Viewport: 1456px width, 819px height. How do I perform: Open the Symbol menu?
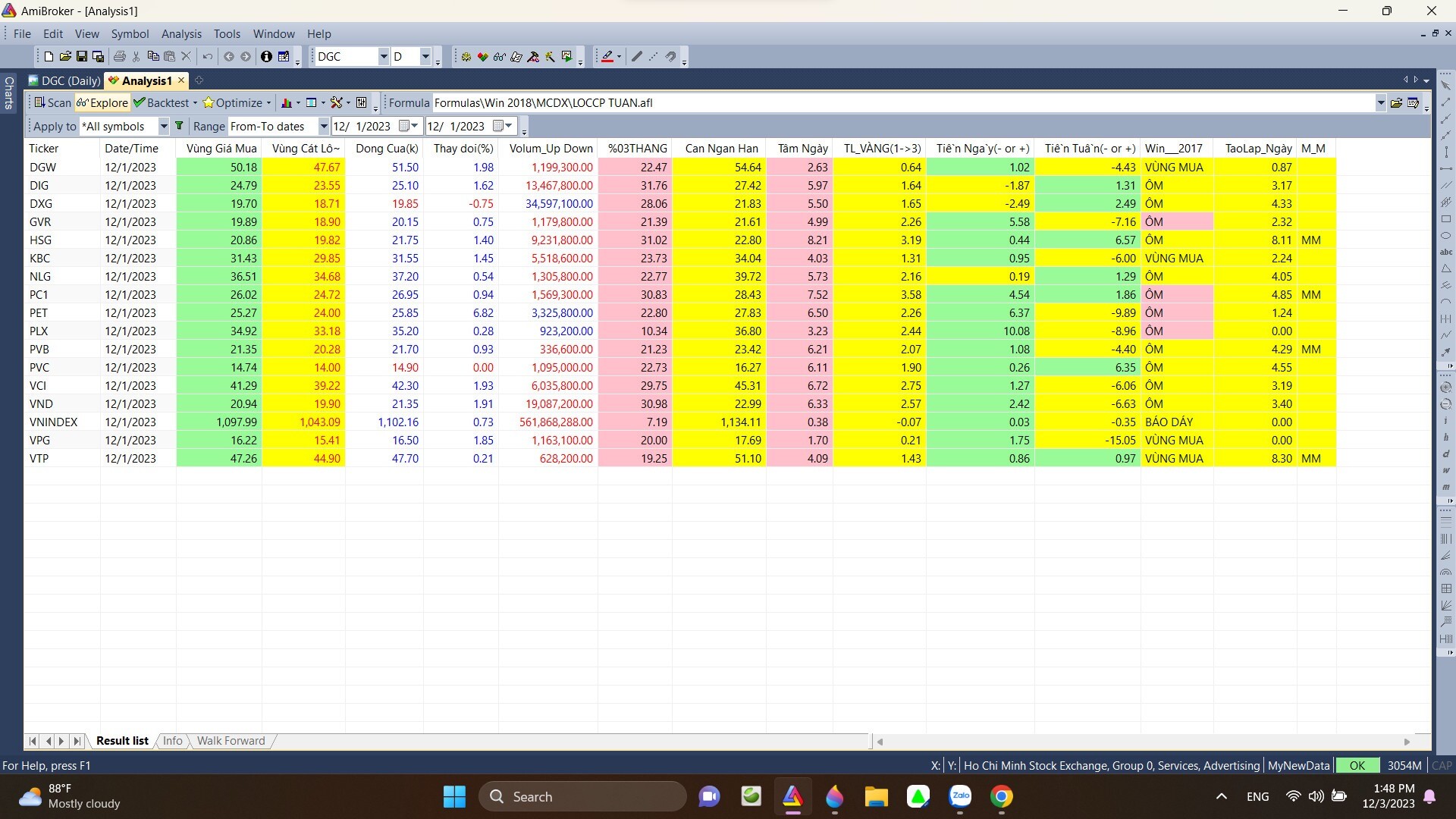pyautogui.click(x=130, y=34)
